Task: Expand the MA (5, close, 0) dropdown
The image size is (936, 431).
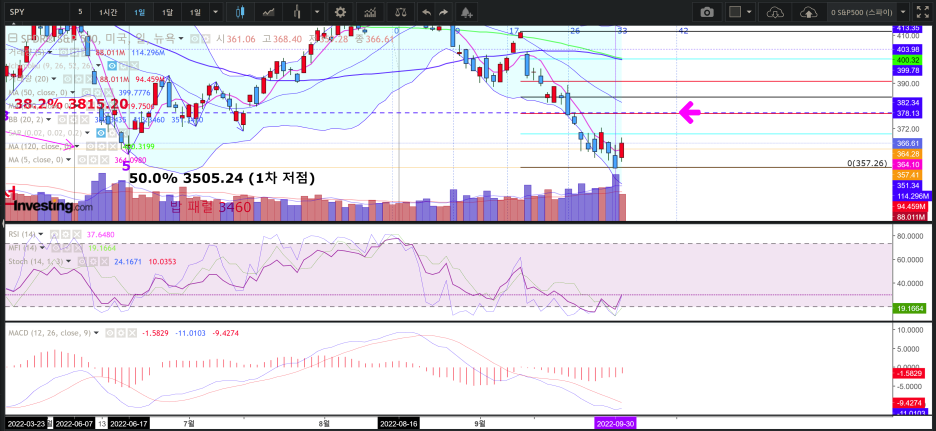Action: click(x=68, y=160)
